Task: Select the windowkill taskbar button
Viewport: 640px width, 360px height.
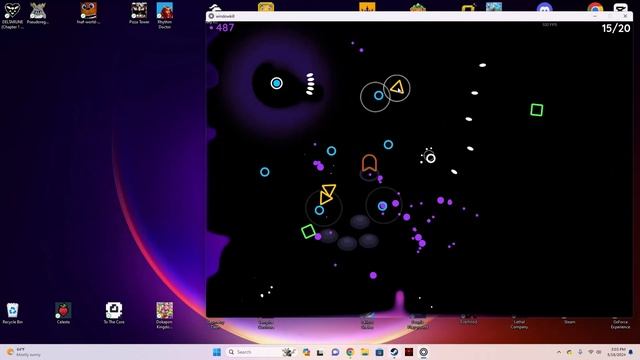Action: point(424,352)
